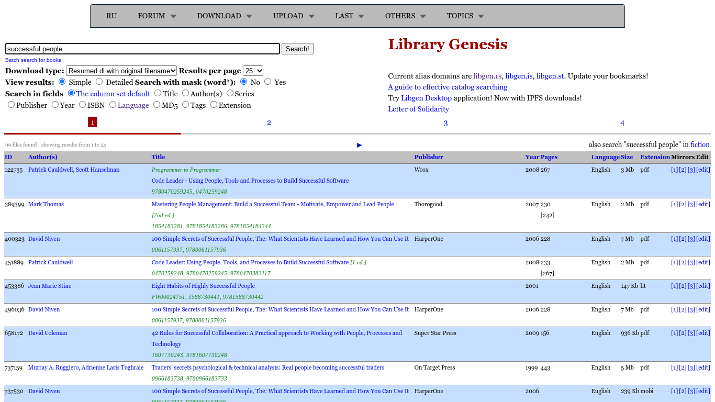Viewport: 715px width, 402px height.
Task: Select the Detailed view results radio button
Action: pyautogui.click(x=99, y=82)
